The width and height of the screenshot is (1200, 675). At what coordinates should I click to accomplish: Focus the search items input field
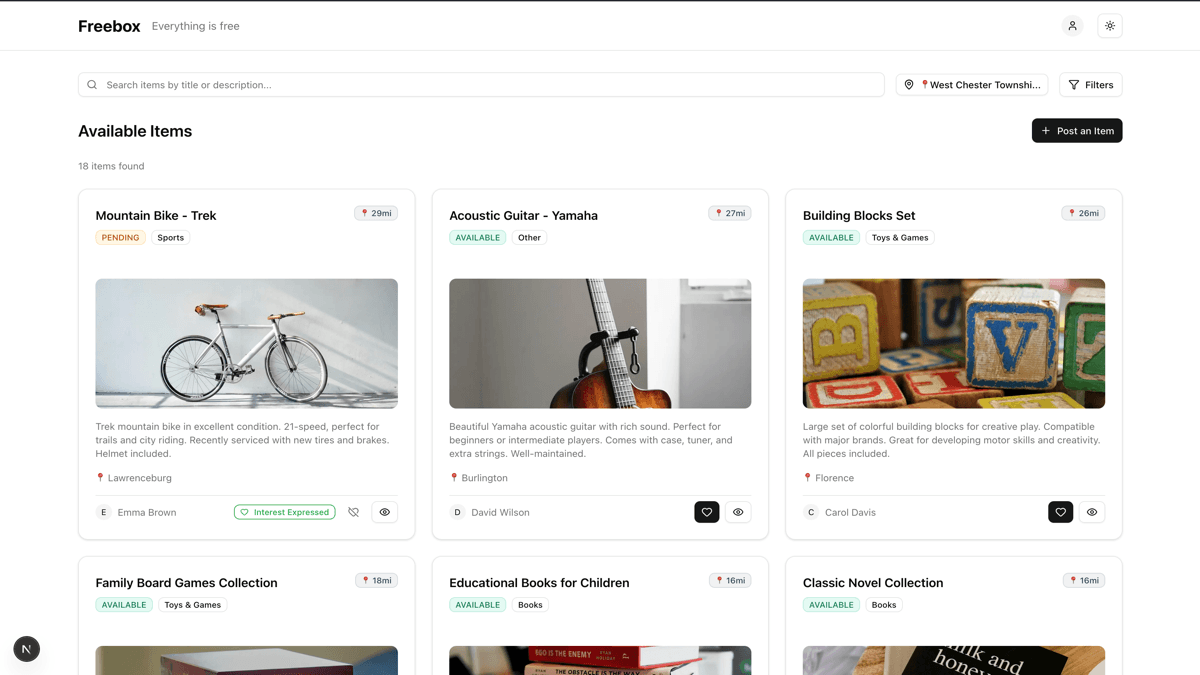[490, 85]
